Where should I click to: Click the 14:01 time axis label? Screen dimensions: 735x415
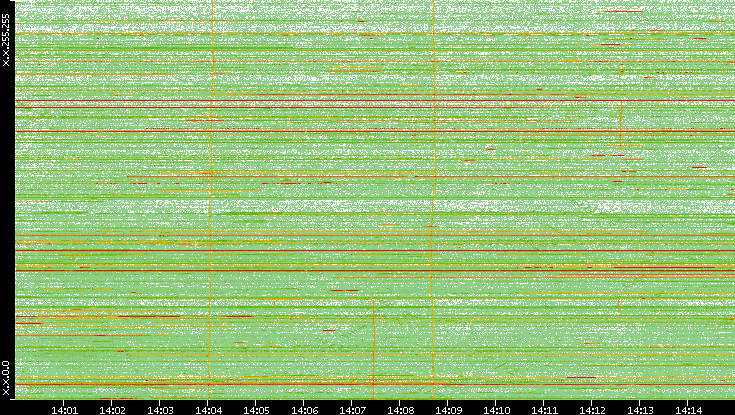(x=64, y=410)
